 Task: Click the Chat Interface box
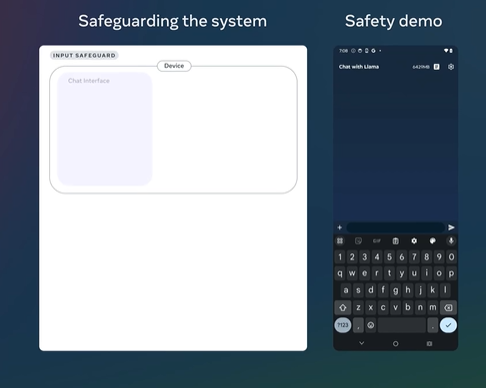[x=105, y=129]
